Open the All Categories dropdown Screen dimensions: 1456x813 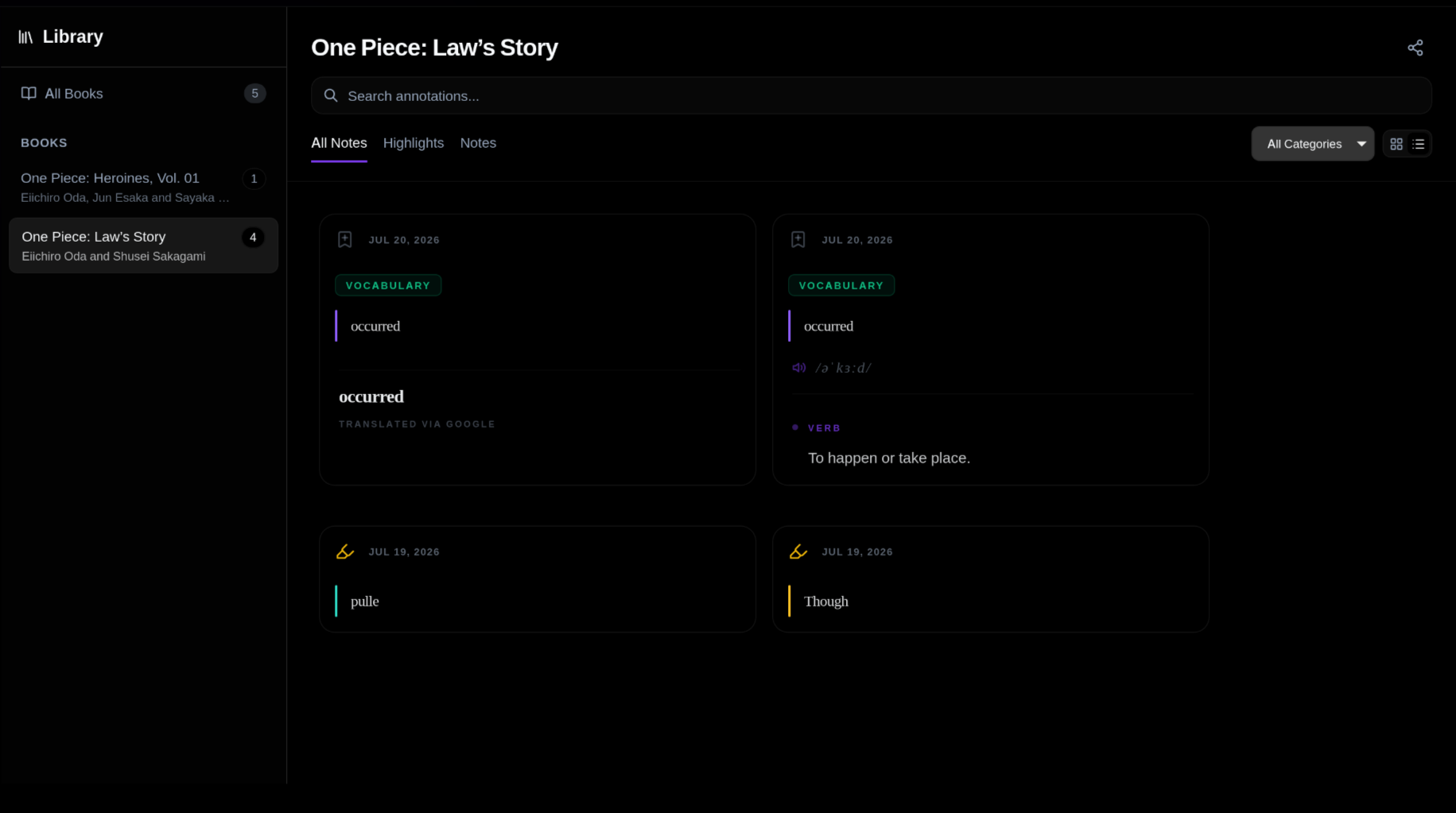(x=1312, y=144)
